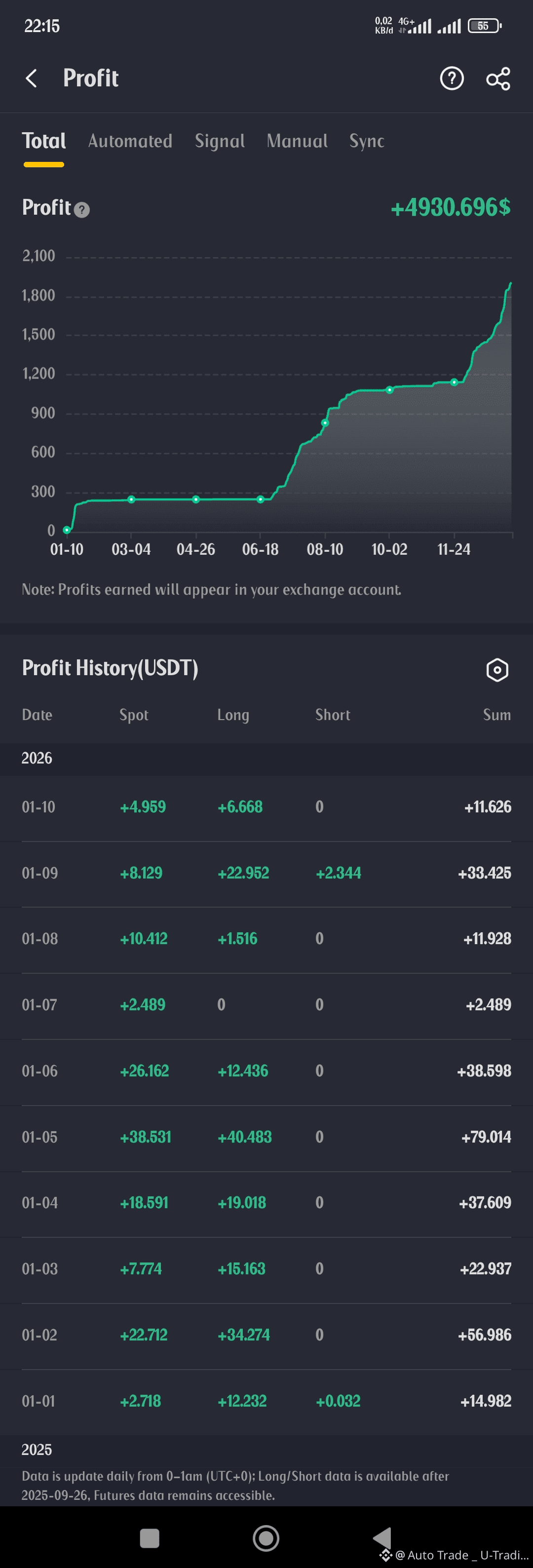This screenshot has height=1568, width=533.
Task: Tap the 11-24 chart data point
Action: (454, 382)
